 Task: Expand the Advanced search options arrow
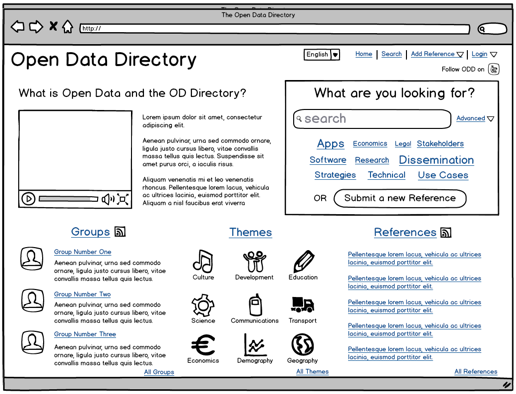tap(490, 119)
